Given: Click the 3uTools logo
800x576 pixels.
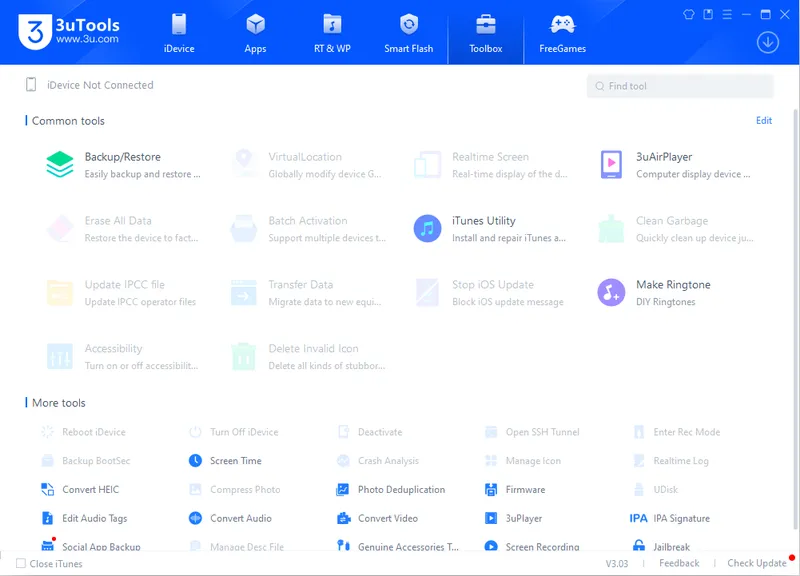Looking at the screenshot, I should click(x=69, y=32).
